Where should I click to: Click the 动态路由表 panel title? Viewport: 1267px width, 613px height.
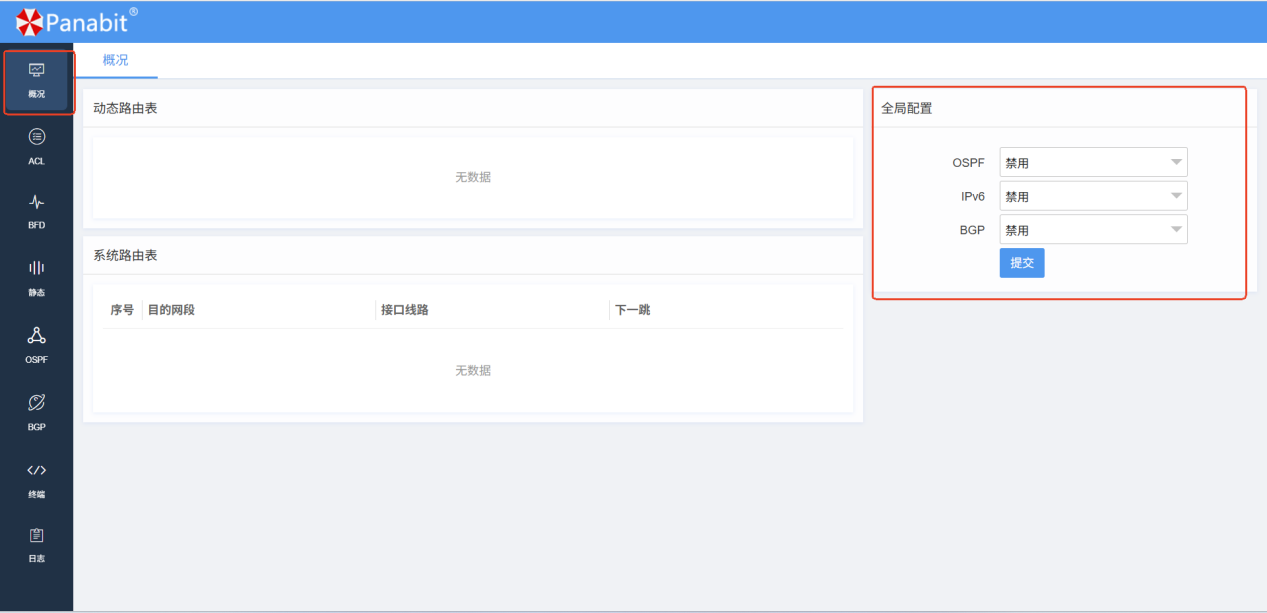(x=125, y=108)
